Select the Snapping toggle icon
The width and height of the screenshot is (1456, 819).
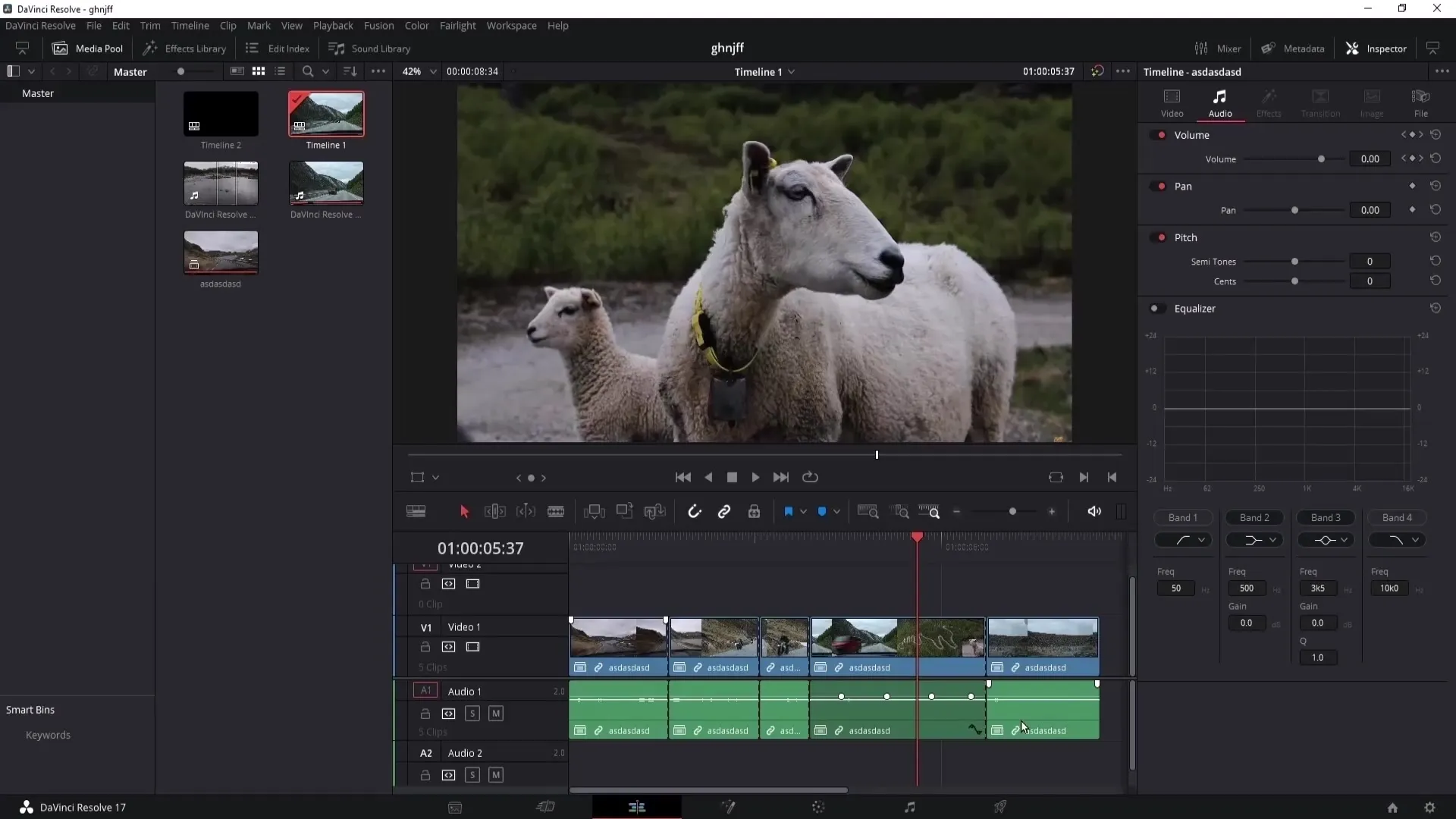click(x=694, y=511)
